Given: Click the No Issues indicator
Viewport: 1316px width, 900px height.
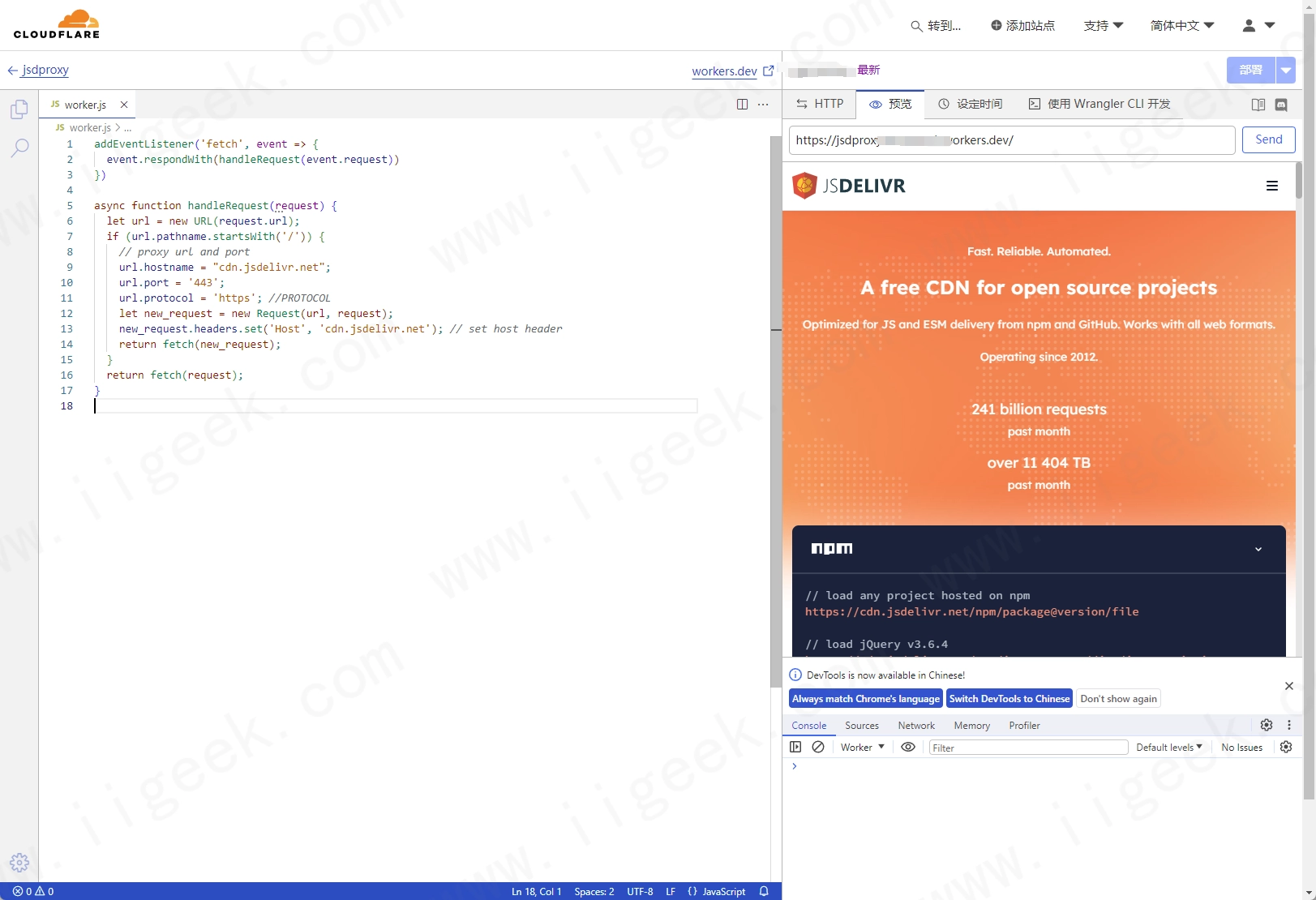Looking at the screenshot, I should [x=1241, y=748].
